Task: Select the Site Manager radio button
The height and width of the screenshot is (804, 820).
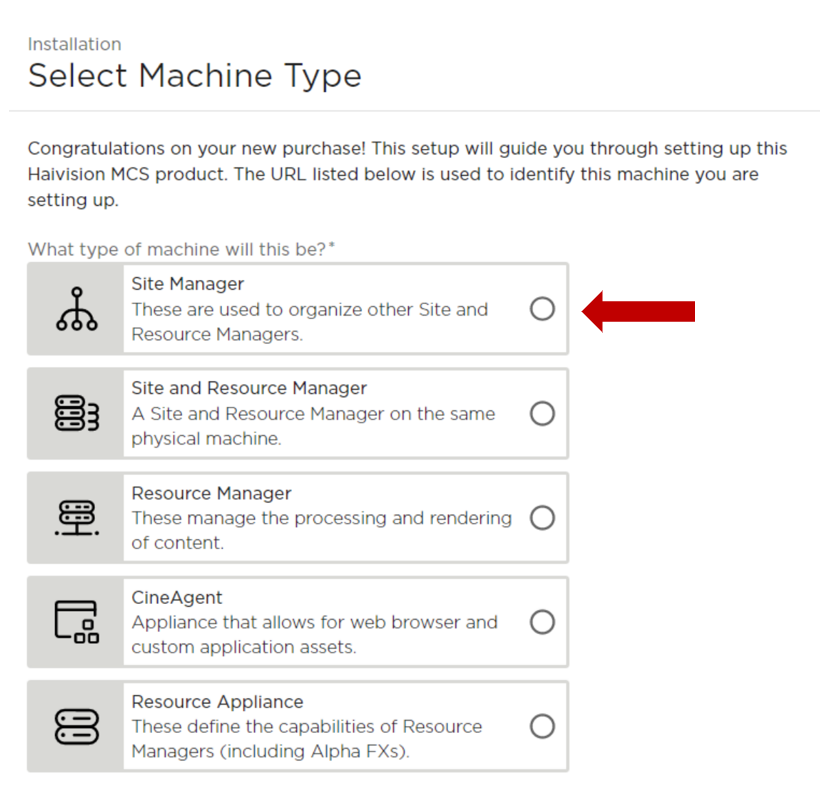Action: point(542,309)
